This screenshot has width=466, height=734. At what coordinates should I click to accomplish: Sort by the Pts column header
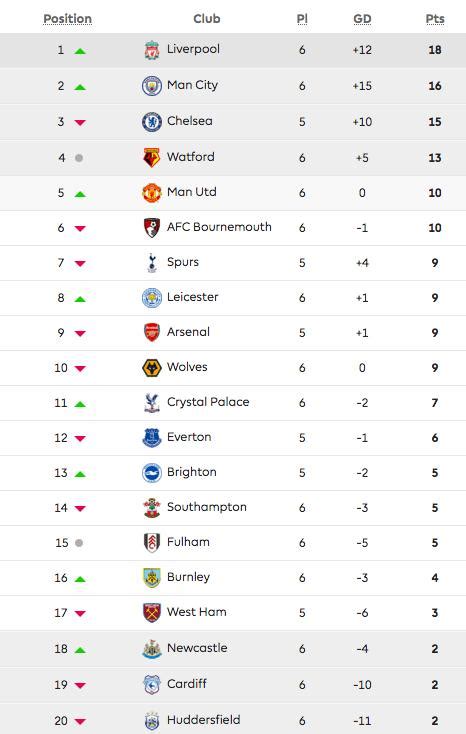tap(435, 19)
